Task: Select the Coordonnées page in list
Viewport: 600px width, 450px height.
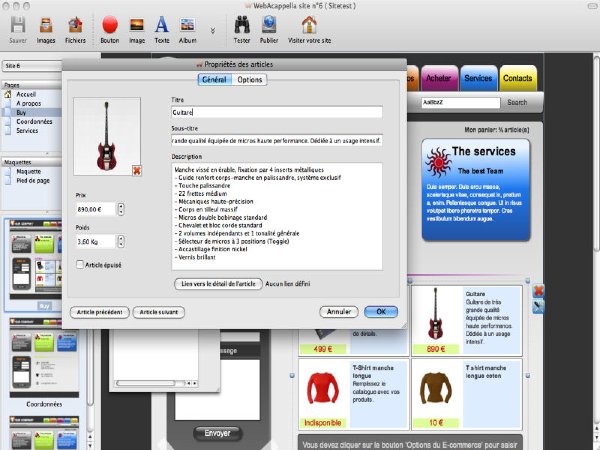Action: pos(34,121)
